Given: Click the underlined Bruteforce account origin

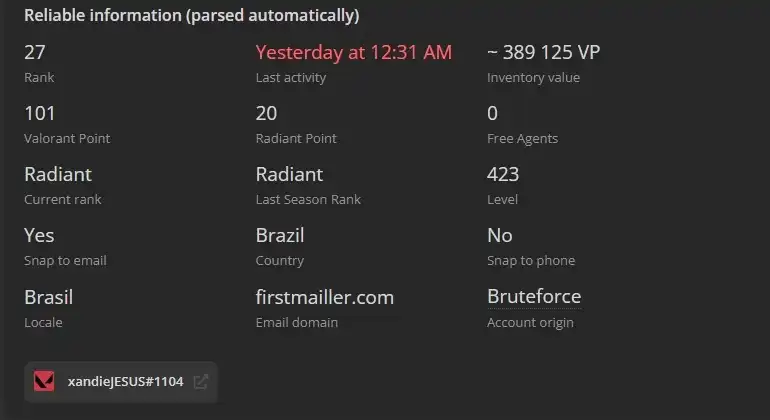Looking at the screenshot, I should coord(534,297).
